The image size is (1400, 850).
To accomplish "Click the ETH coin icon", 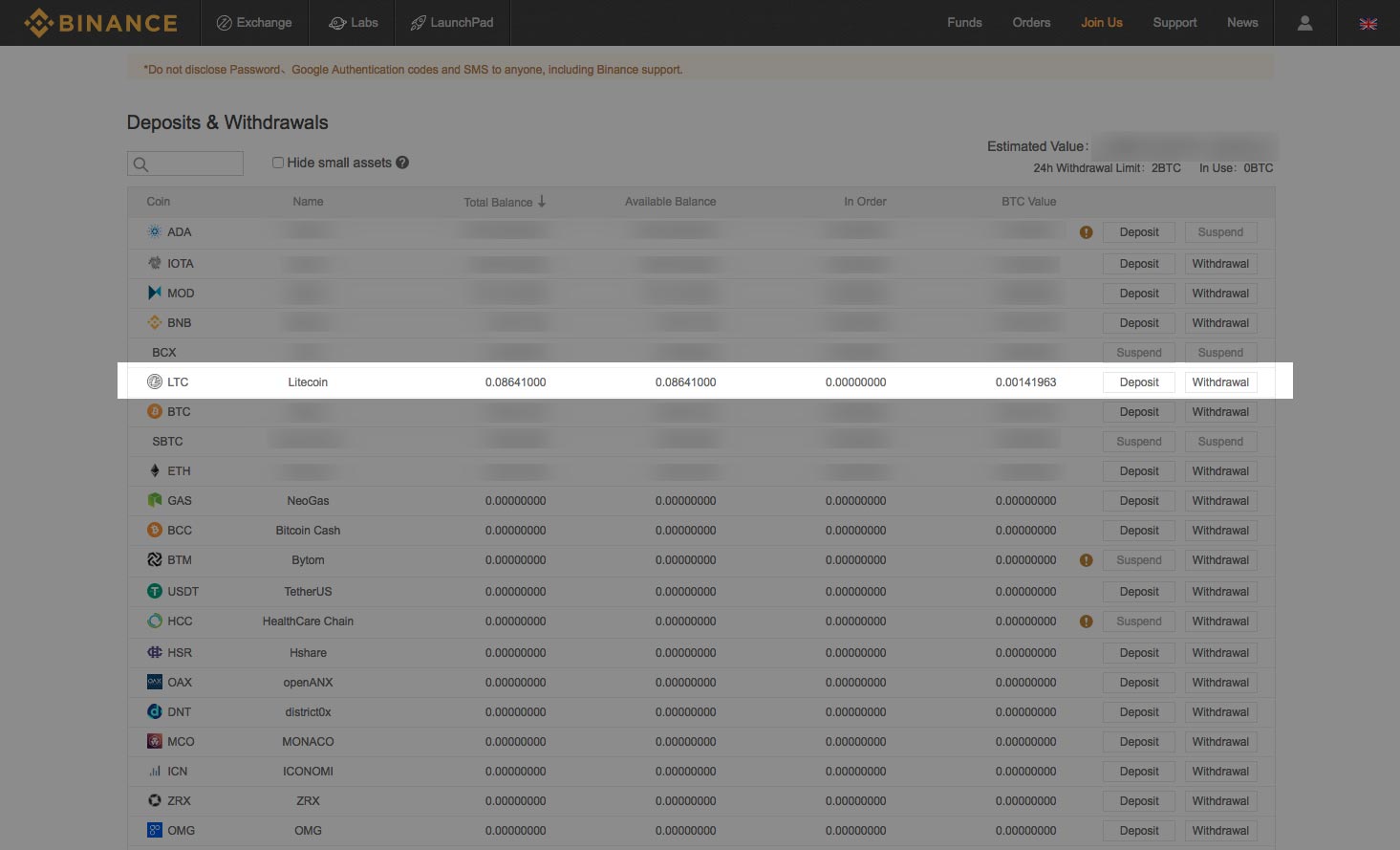I will [x=155, y=470].
